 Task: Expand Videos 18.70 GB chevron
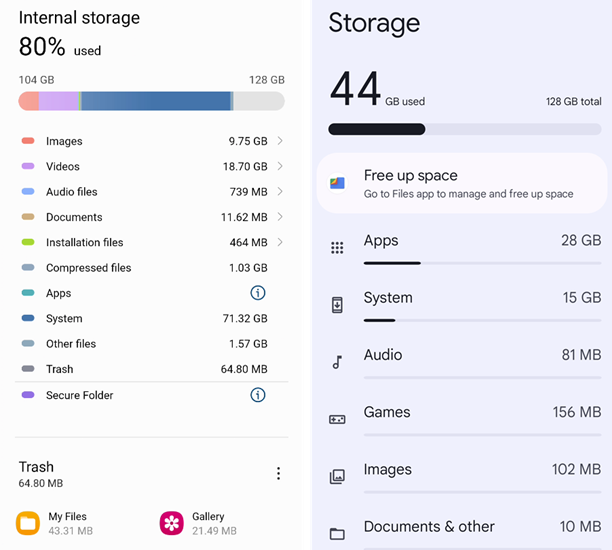tap(280, 166)
